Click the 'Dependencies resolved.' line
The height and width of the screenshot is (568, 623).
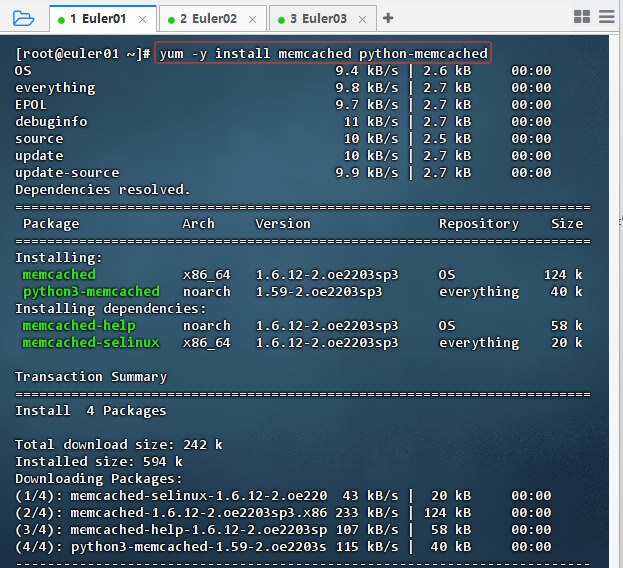tap(103, 189)
